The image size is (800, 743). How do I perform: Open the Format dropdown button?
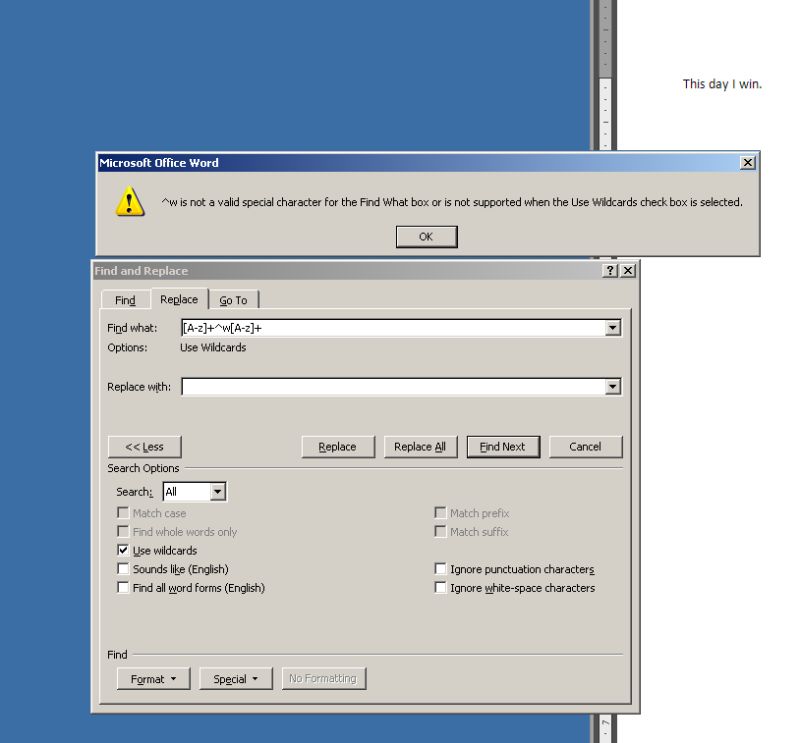pos(153,679)
